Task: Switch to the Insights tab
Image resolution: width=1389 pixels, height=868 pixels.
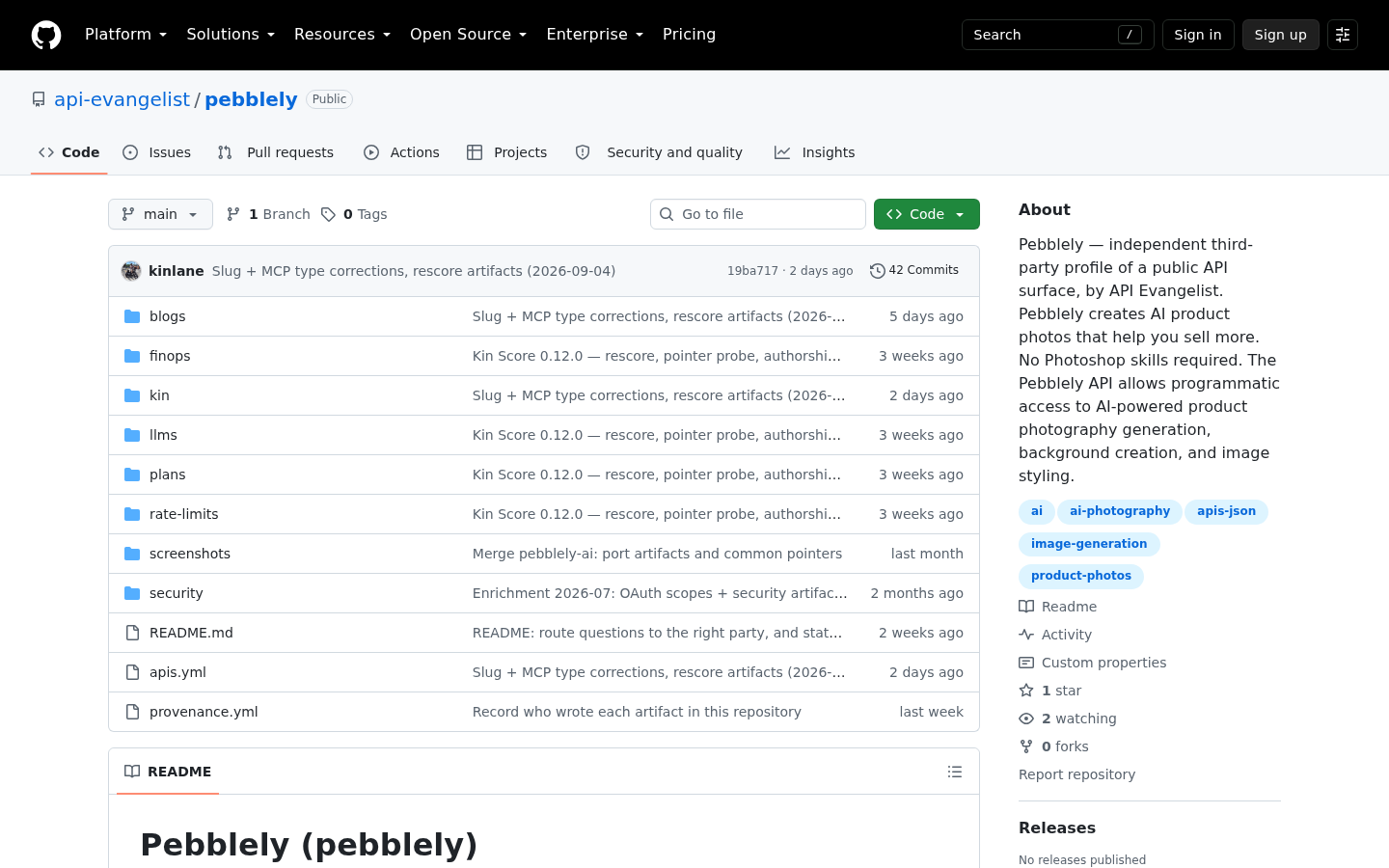Action: (x=815, y=152)
